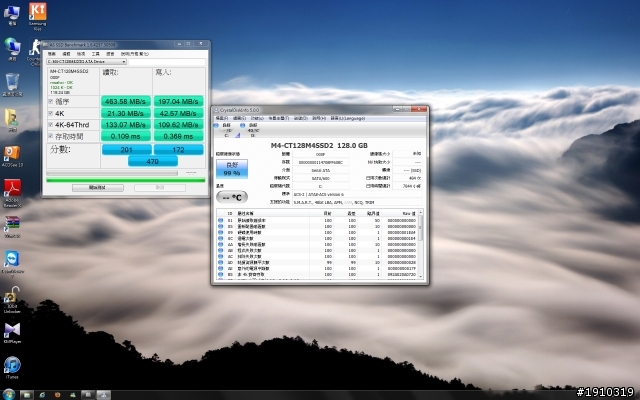
Task: Open the 說明(H) help menu in CrystalDiskInfo
Action: tap(319, 118)
